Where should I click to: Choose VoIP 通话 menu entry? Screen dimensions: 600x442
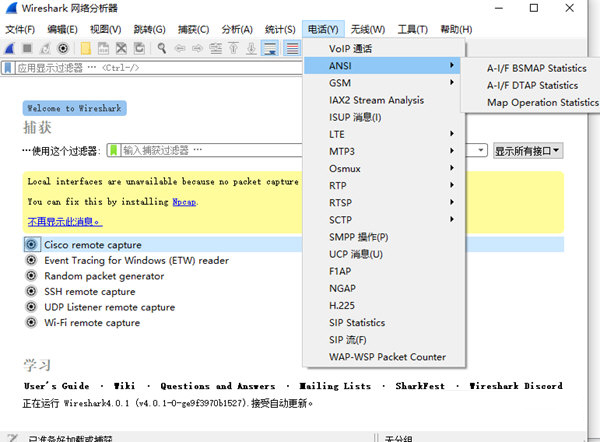383,49
